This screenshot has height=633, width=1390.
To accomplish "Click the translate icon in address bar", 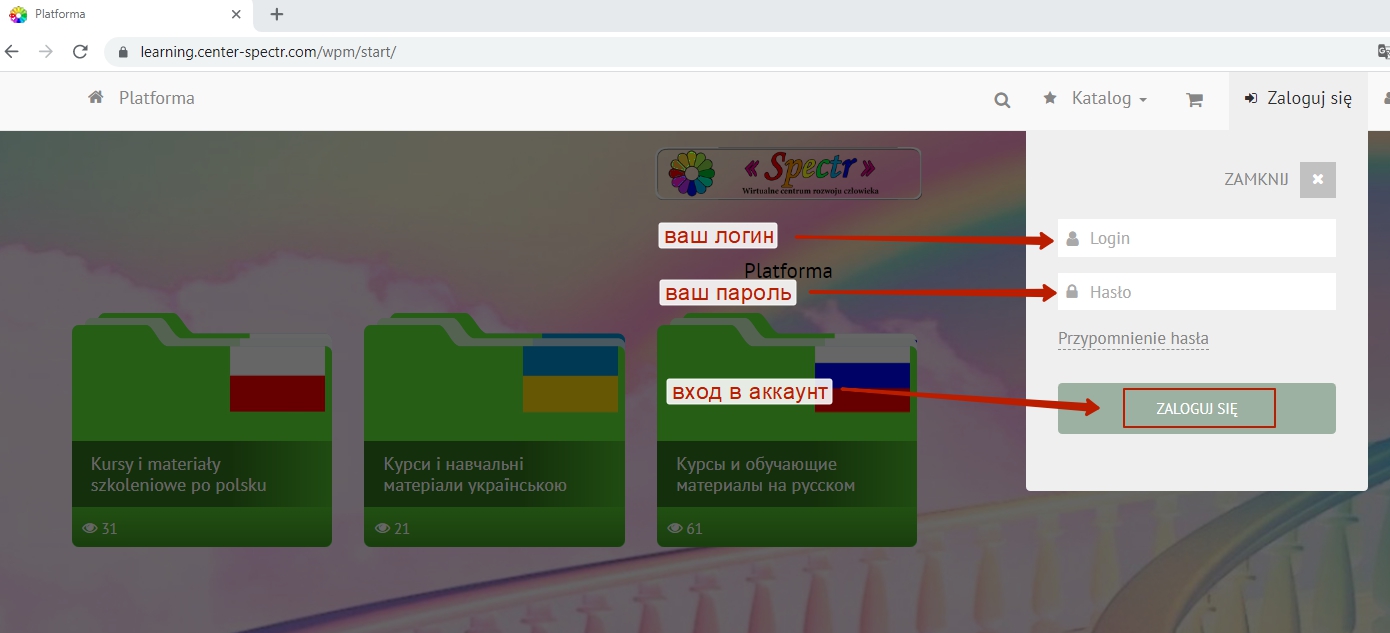I will 1382,52.
